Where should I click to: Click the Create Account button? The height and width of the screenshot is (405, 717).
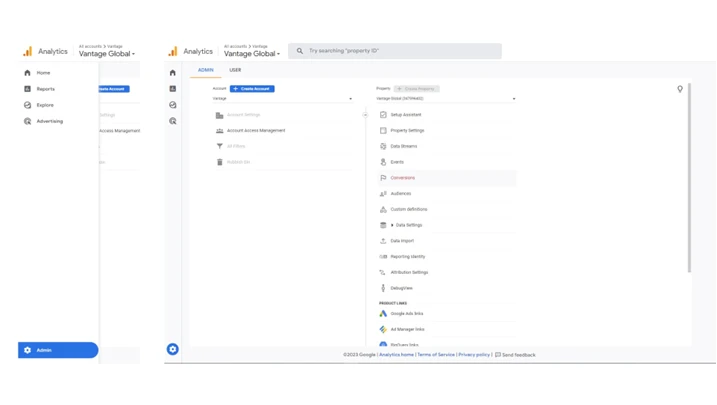(252, 89)
